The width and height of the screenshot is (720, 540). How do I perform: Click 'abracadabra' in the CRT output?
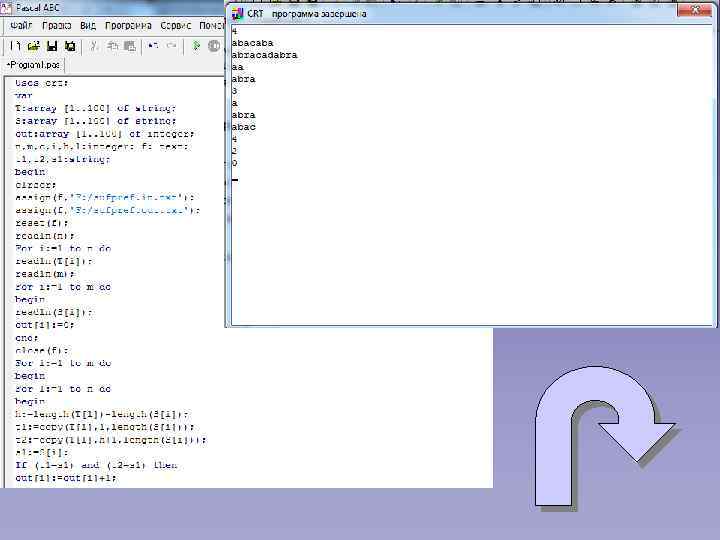pyautogui.click(x=264, y=55)
